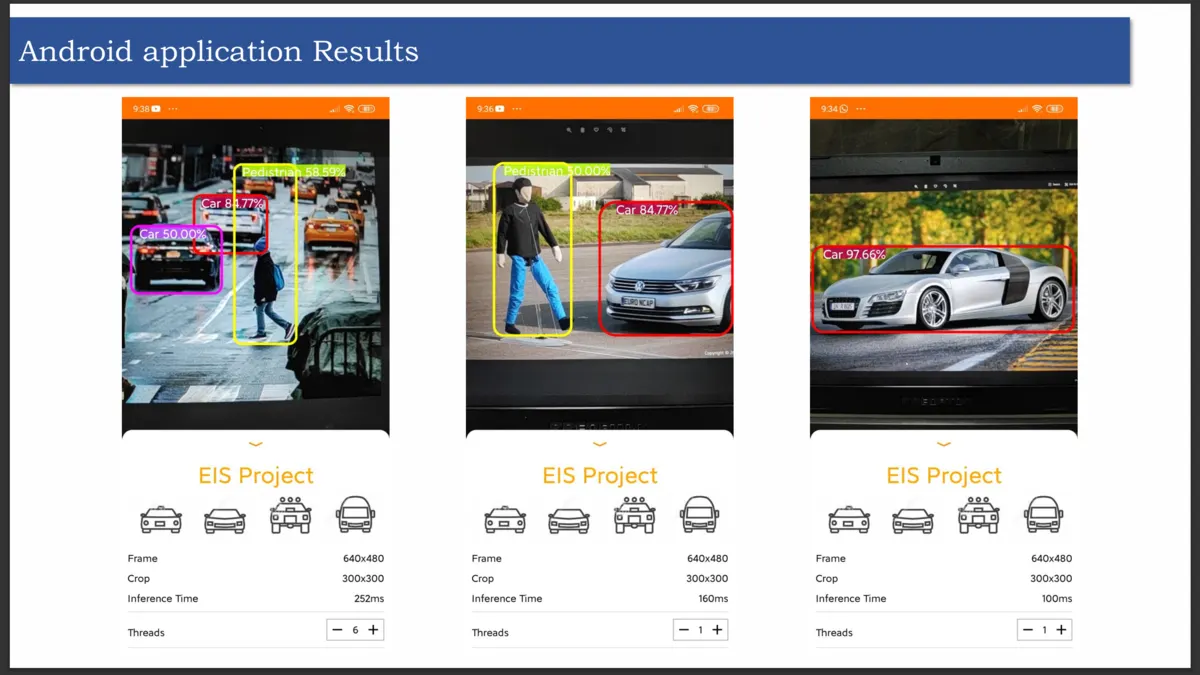The image size is (1200, 675).
Task: Click the van icon in the 9:34 phone
Action: tap(1043, 514)
